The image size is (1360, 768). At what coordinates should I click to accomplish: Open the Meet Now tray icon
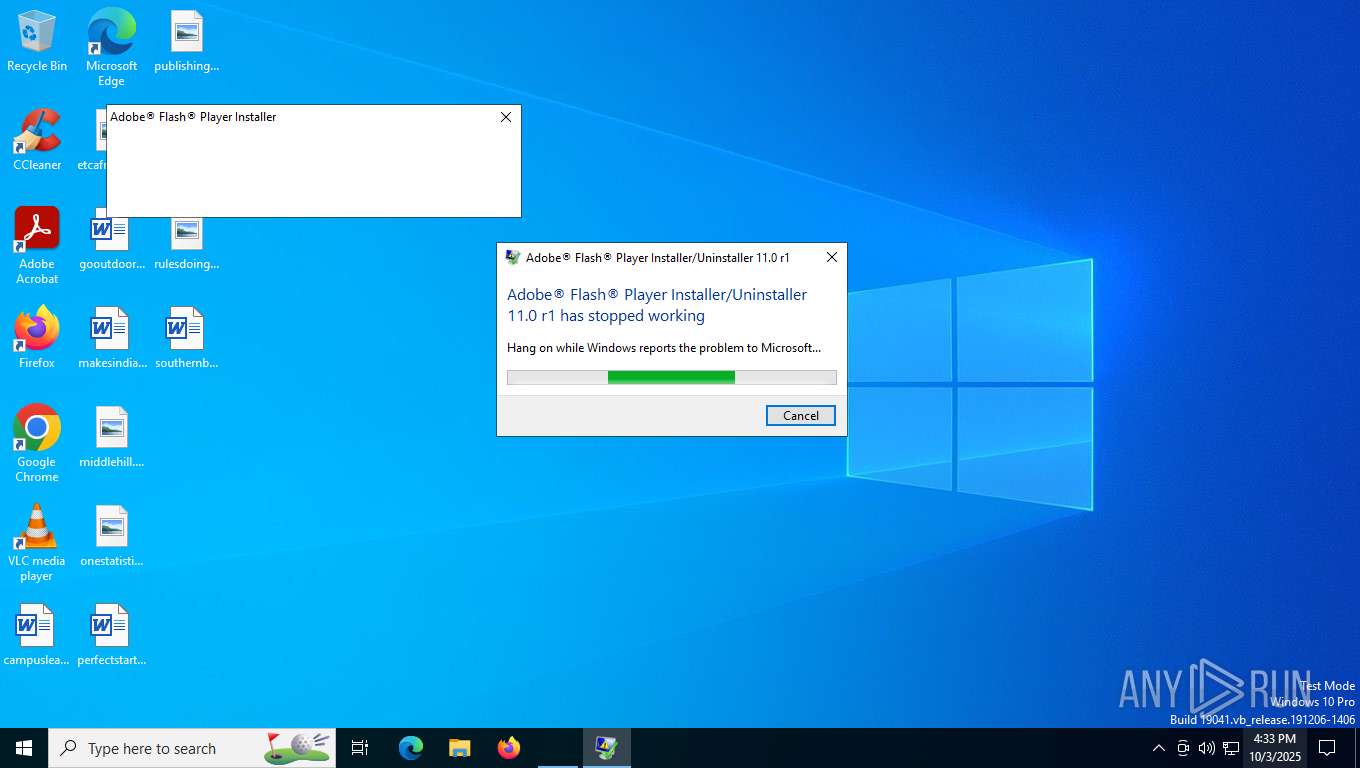point(1183,748)
